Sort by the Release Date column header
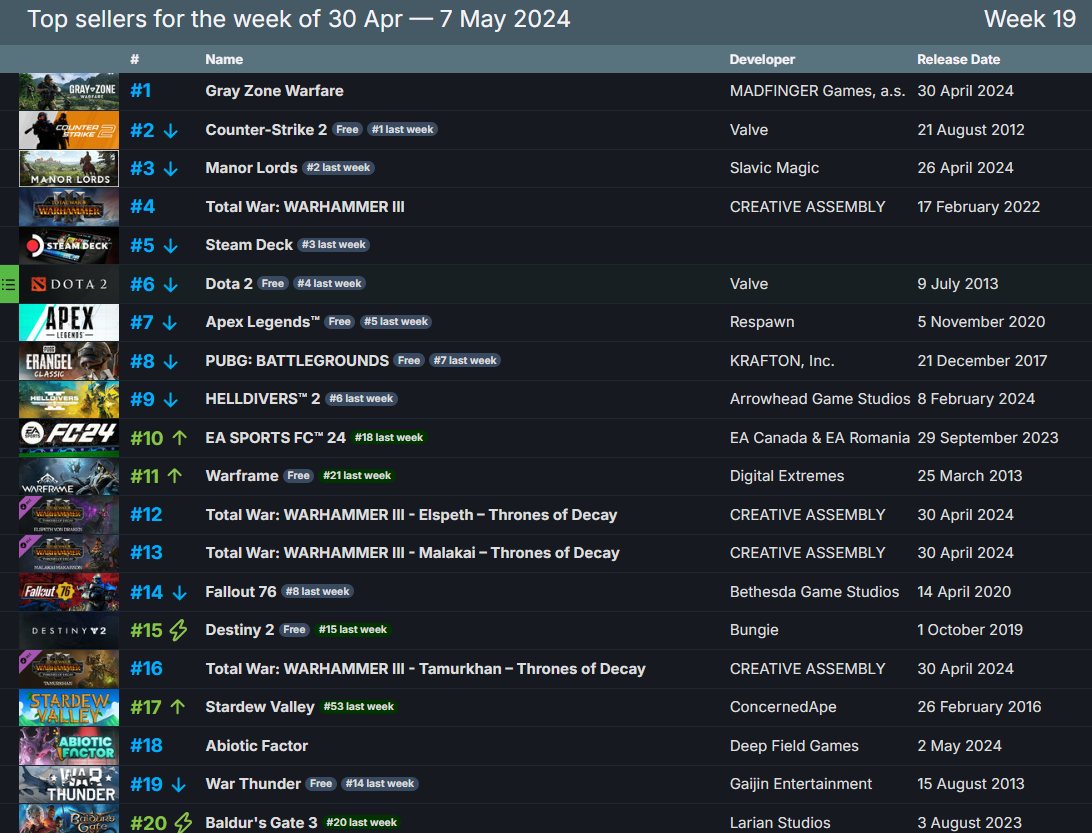 pos(958,60)
